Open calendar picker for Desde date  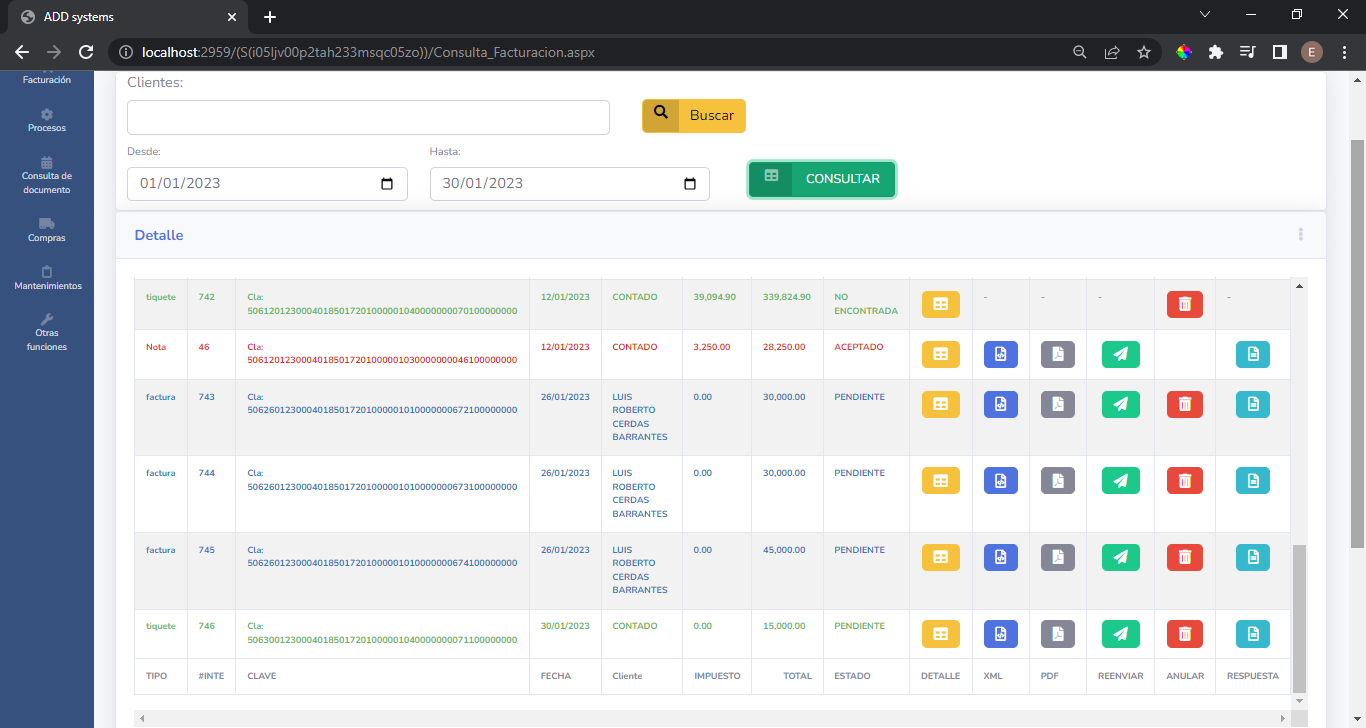coord(387,184)
